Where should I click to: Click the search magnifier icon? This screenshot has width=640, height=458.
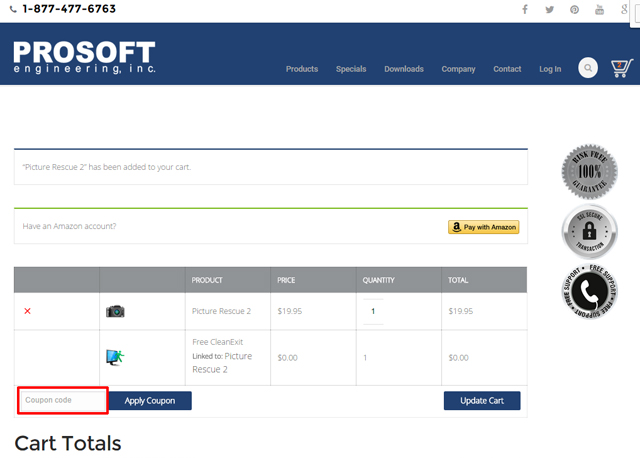(x=588, y=69)
